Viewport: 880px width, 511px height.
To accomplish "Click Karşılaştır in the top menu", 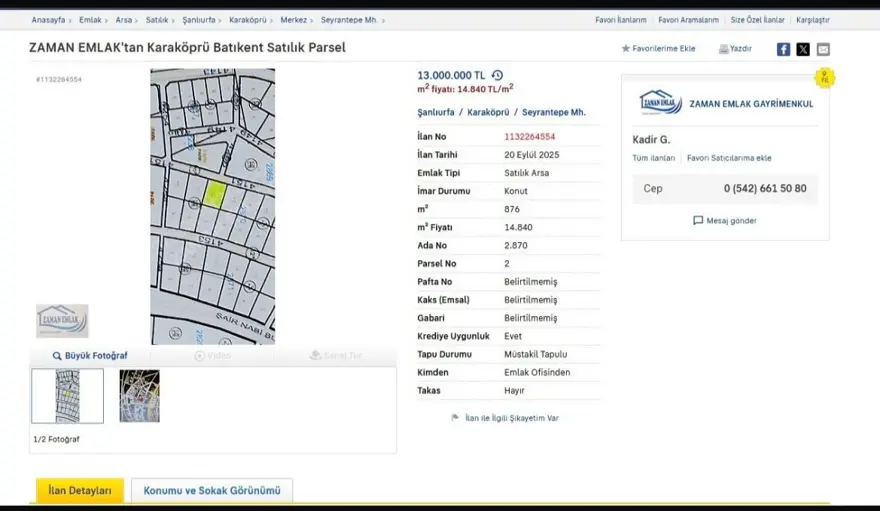I will (x=811, y=20).
